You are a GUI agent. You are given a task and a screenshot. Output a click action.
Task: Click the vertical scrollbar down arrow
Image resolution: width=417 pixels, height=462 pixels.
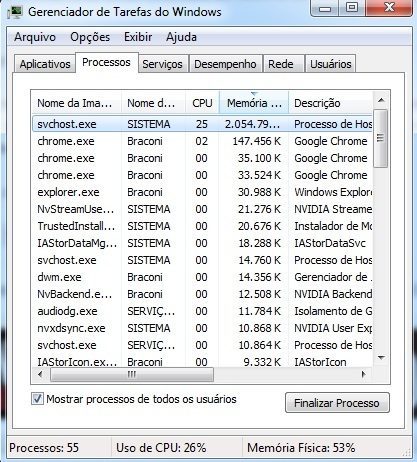point(381,358)
